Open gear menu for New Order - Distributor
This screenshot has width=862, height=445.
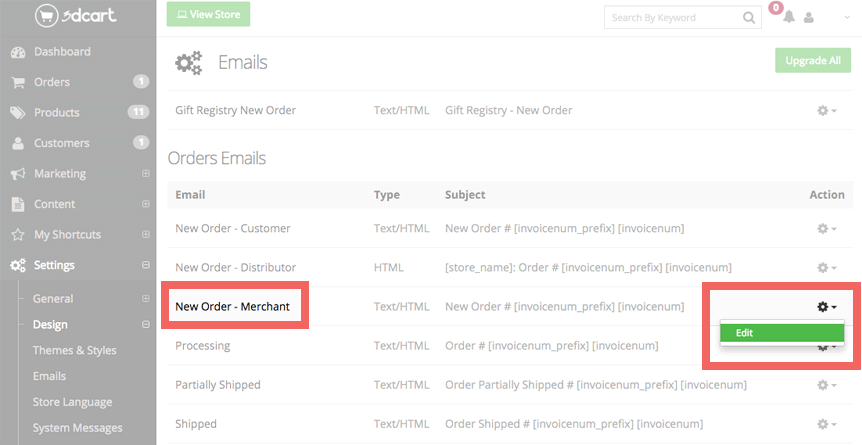tap(826, 267)
